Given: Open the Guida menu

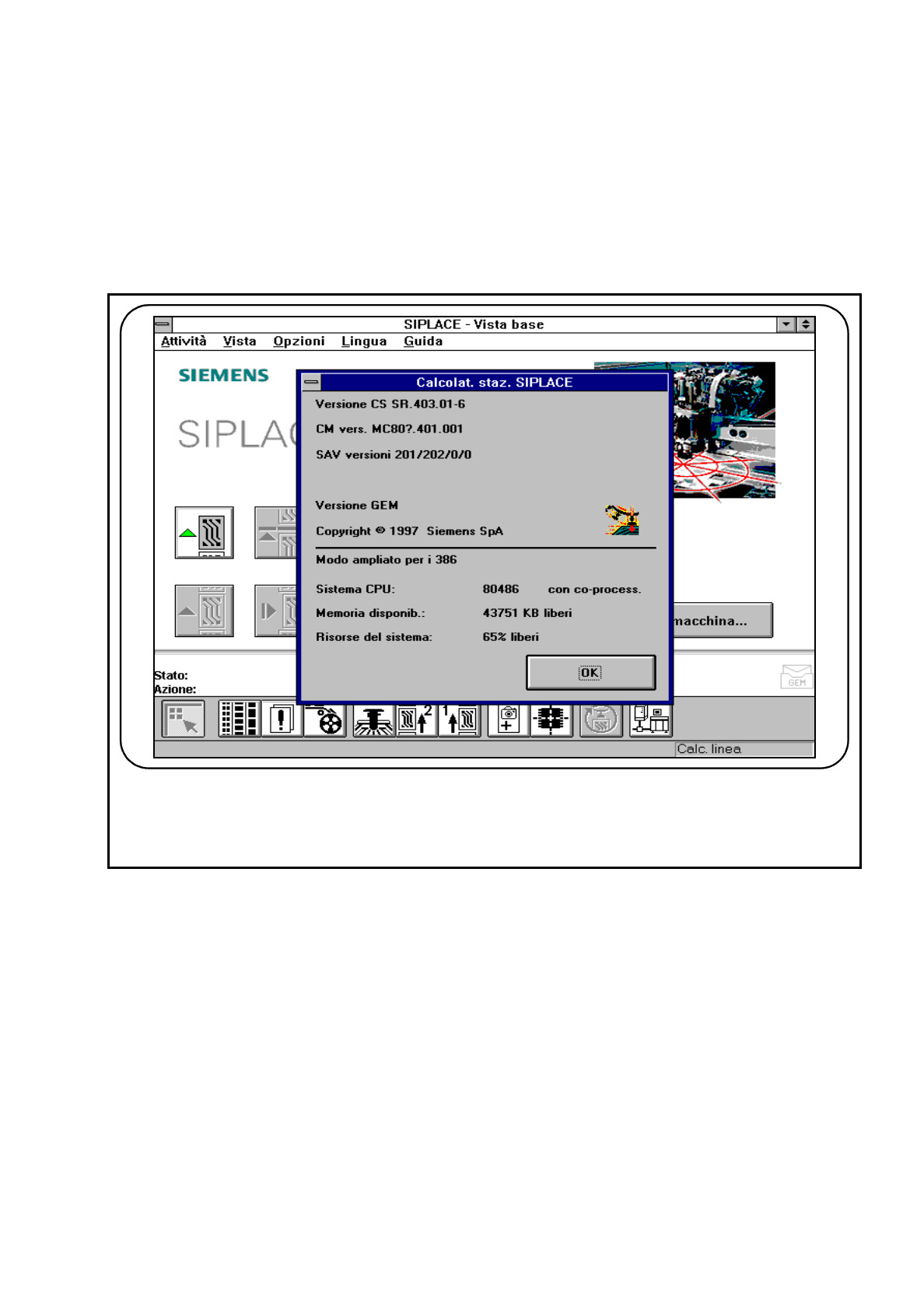Looking at the screenshot, I should [423, 342].
